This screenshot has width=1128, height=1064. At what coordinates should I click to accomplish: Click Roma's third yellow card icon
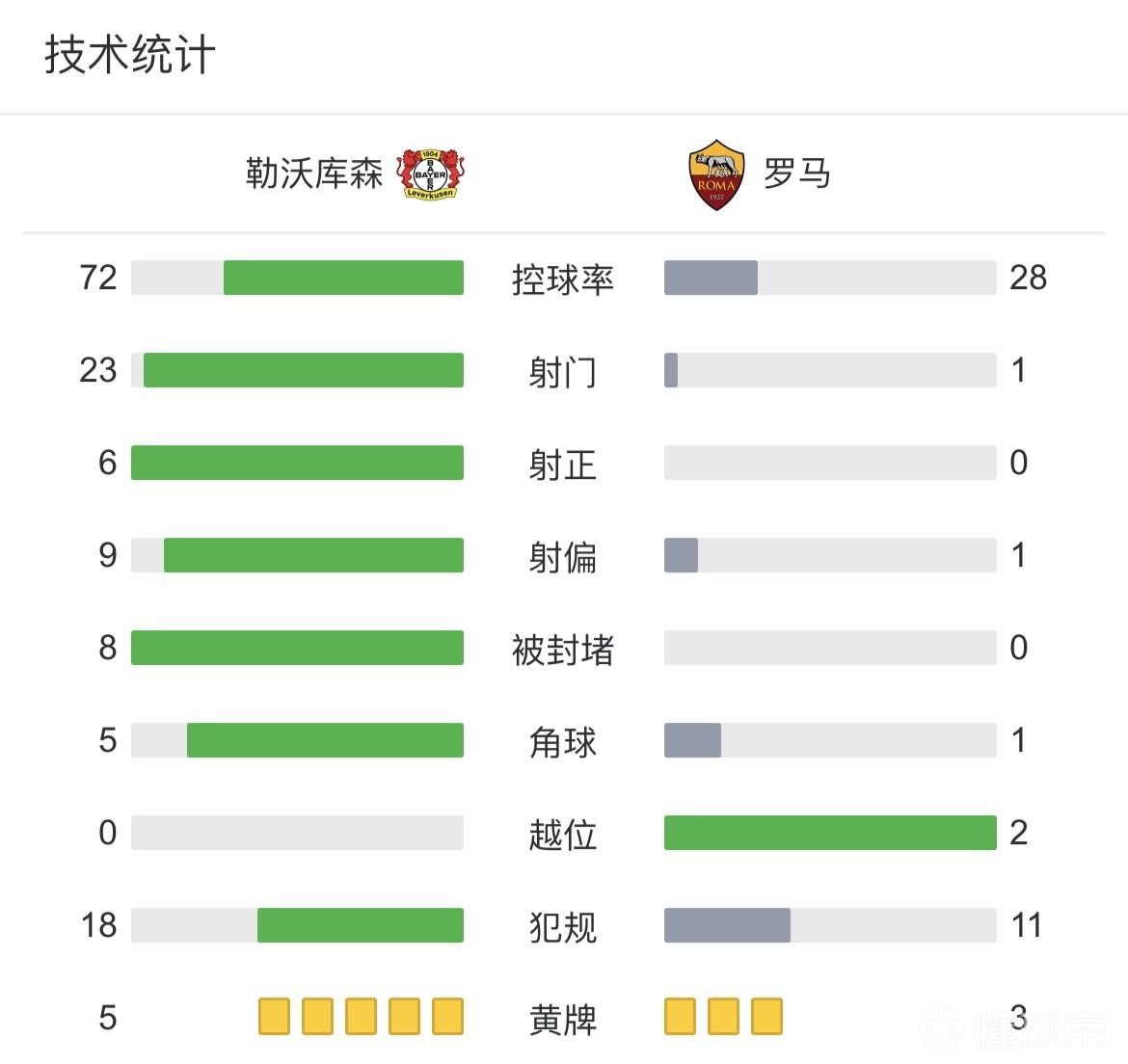(766, 1017)
